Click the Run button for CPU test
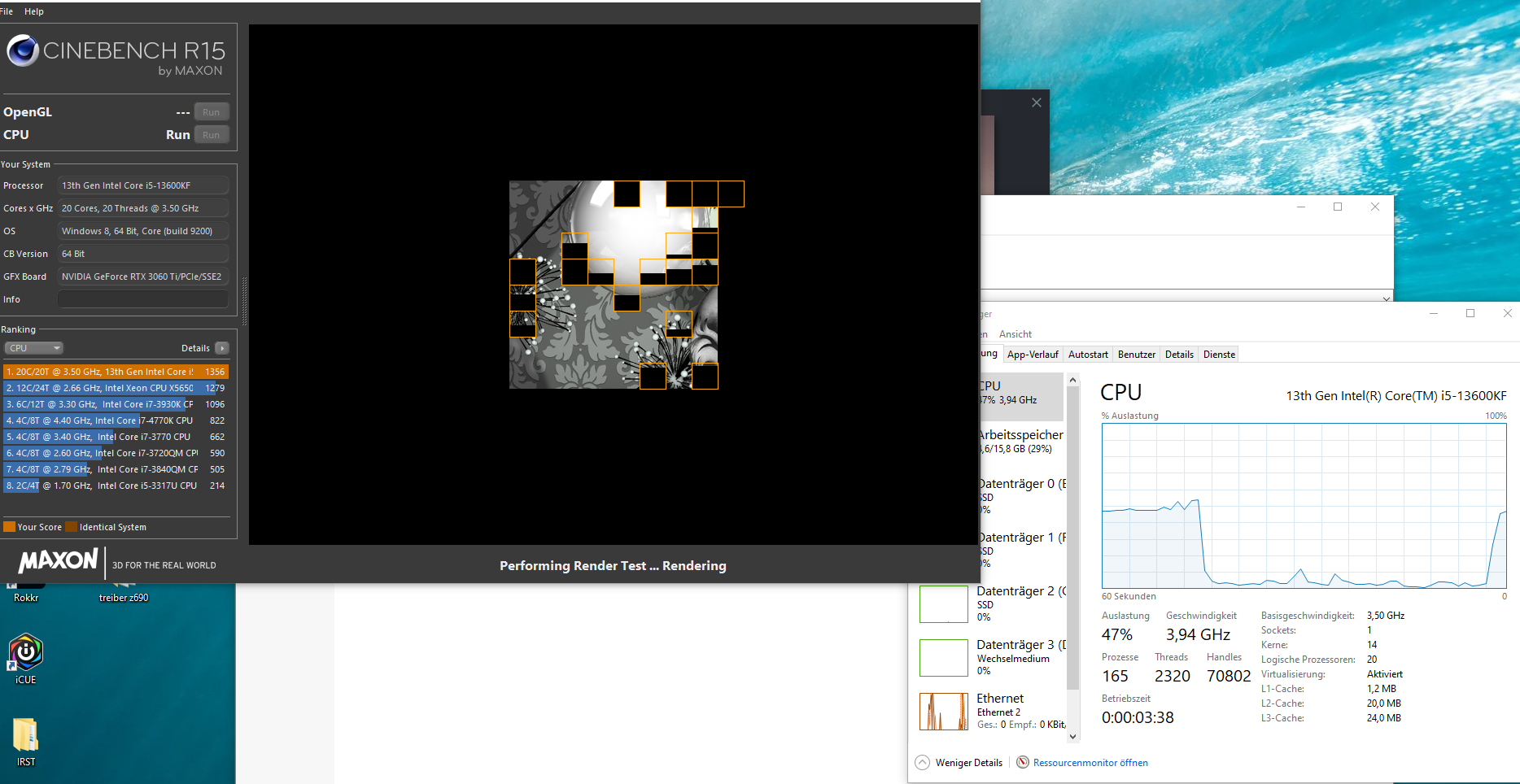 [x=212, y=135]
